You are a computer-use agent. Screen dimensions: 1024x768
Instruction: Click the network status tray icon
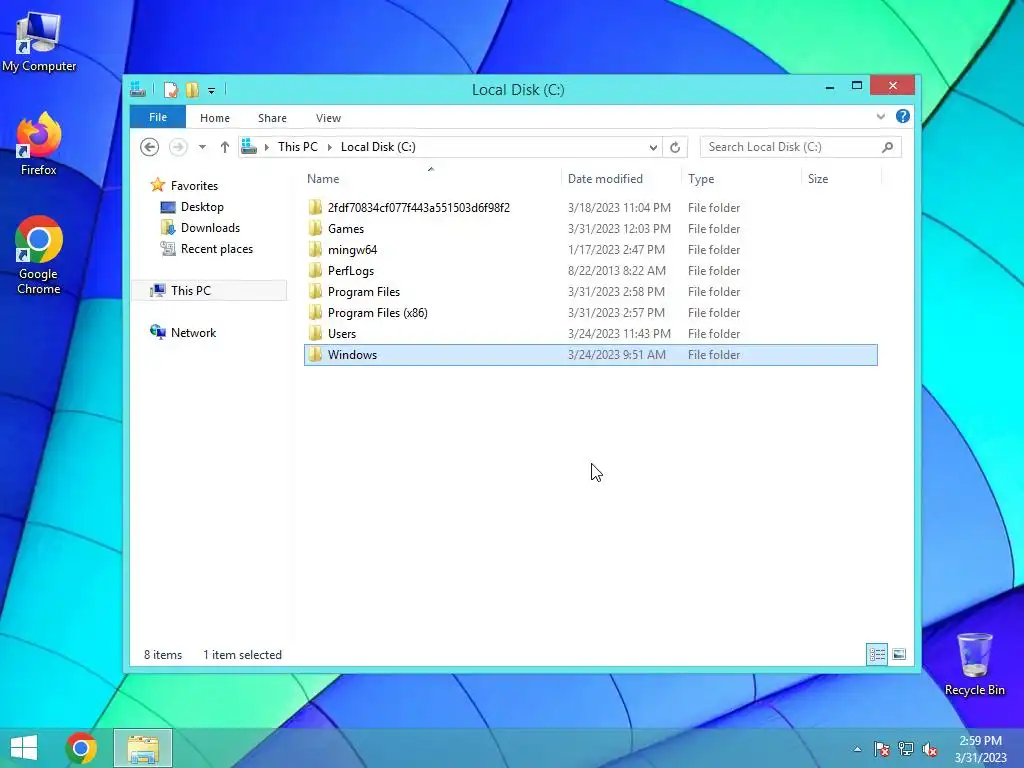click(906, 749)
